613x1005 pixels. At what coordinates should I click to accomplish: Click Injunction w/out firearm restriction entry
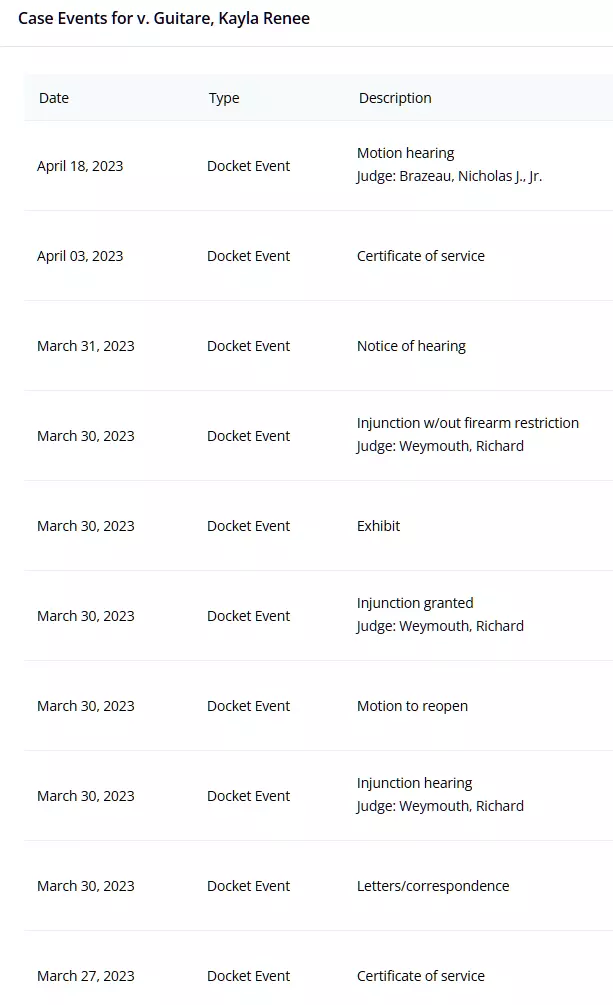coord(467,423)
